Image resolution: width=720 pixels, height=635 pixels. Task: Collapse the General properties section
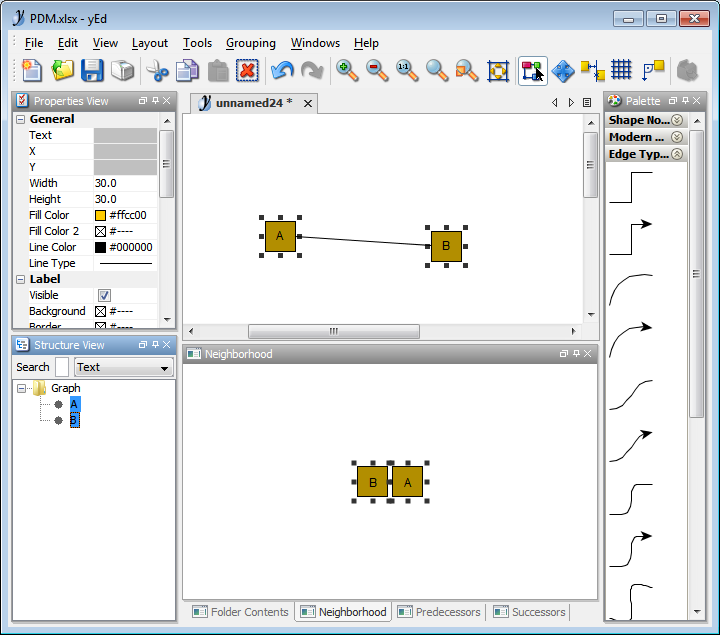[x=21, y=119]
